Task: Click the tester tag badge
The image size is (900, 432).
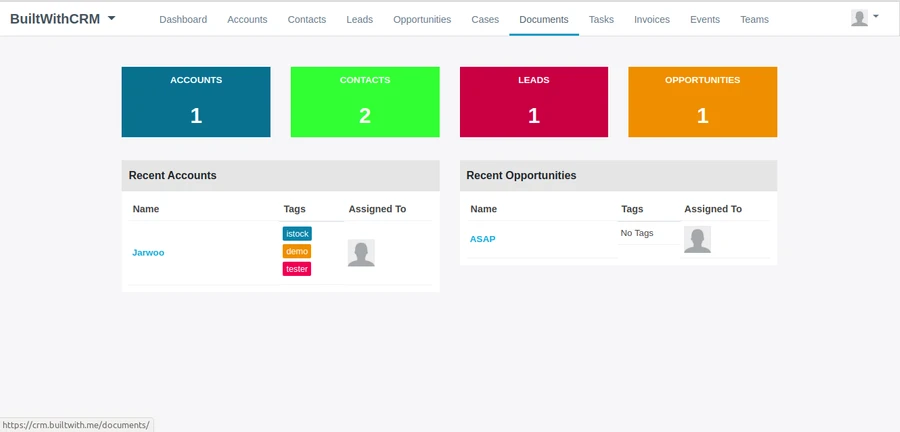Action: coord(297,269)
